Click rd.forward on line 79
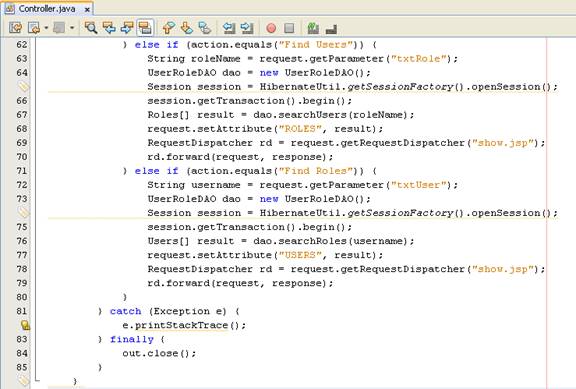 [x=180, y=283]
